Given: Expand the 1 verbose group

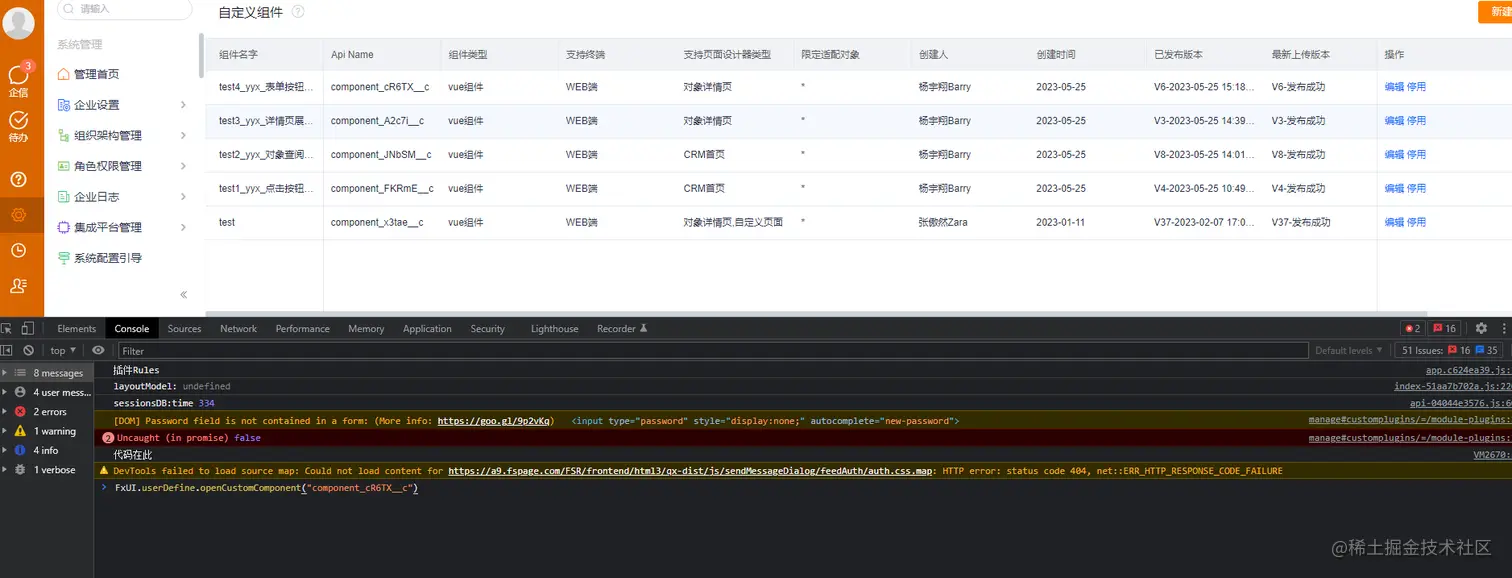Looking at the screenshot, I should tap(47, 469).
